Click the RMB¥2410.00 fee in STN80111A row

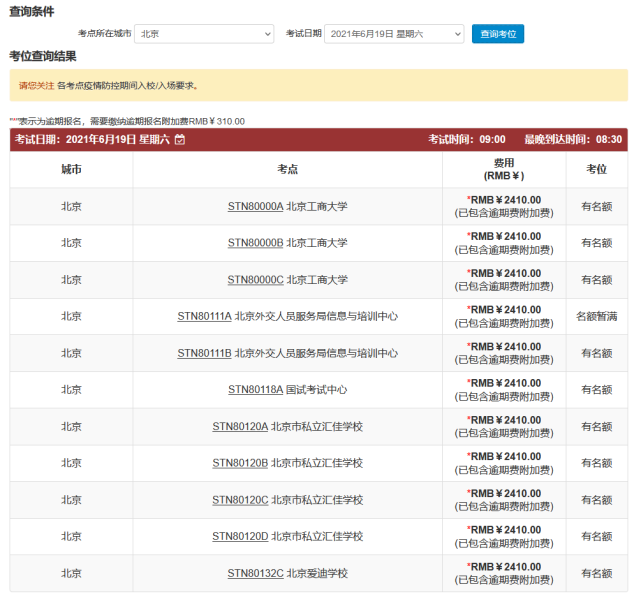point(504,310)
